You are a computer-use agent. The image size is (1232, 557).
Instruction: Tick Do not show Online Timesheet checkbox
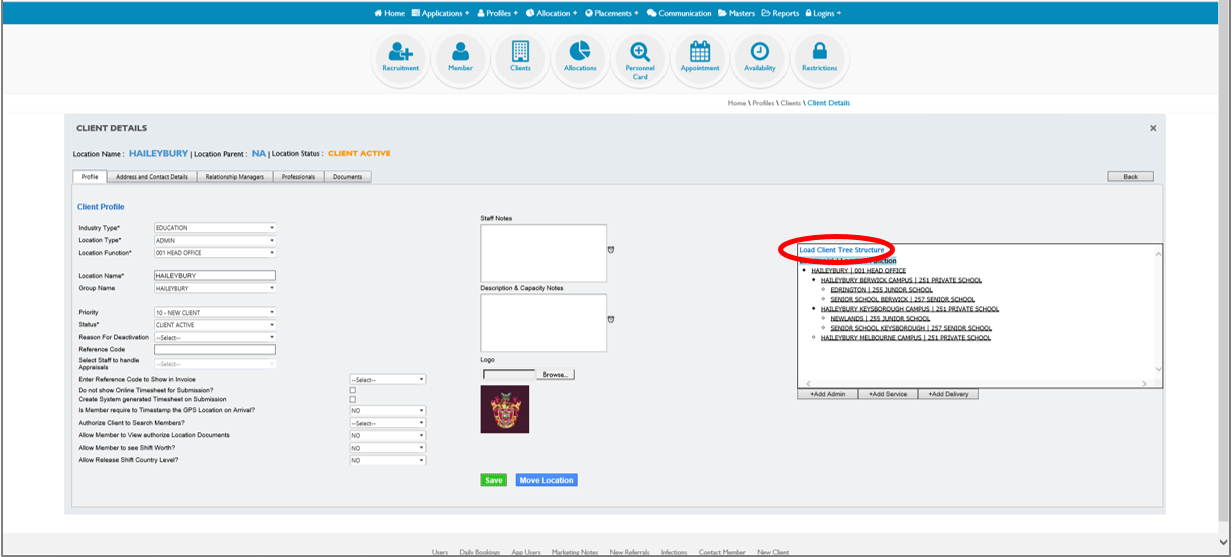click(x=352, y=390)
